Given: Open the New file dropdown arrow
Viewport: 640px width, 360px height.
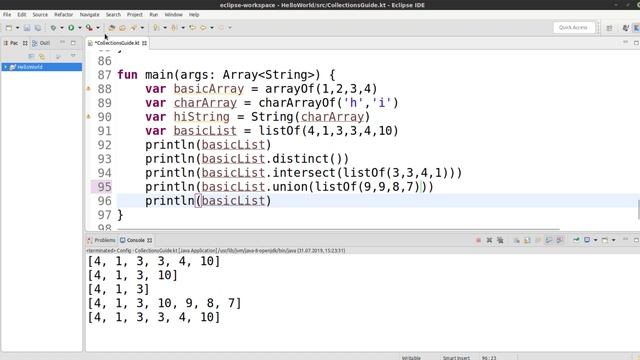Looking at the screenshot, I should (17, 28).
